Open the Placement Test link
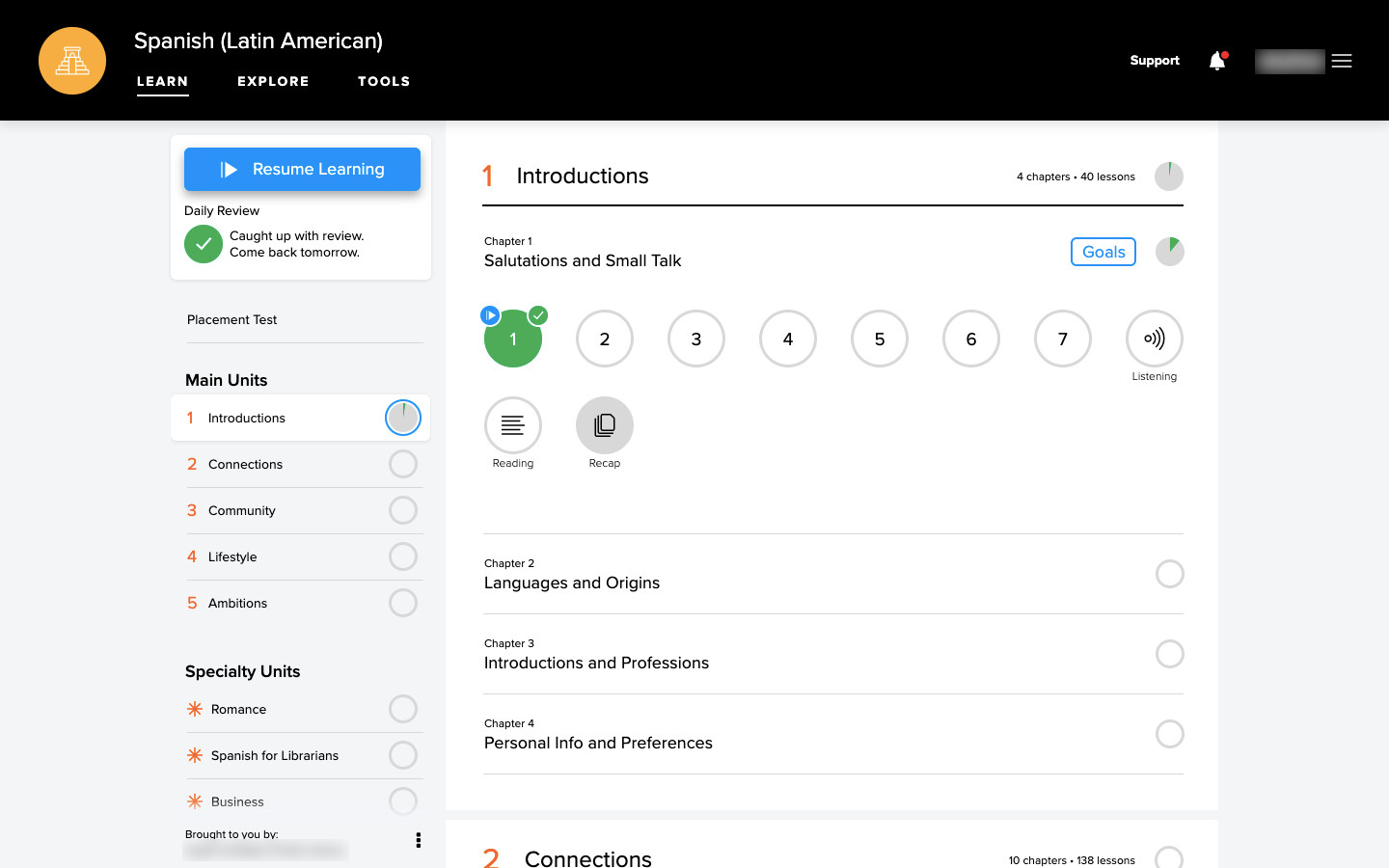Viewport: 1389px width, 868px height. (x=231, y=319)
